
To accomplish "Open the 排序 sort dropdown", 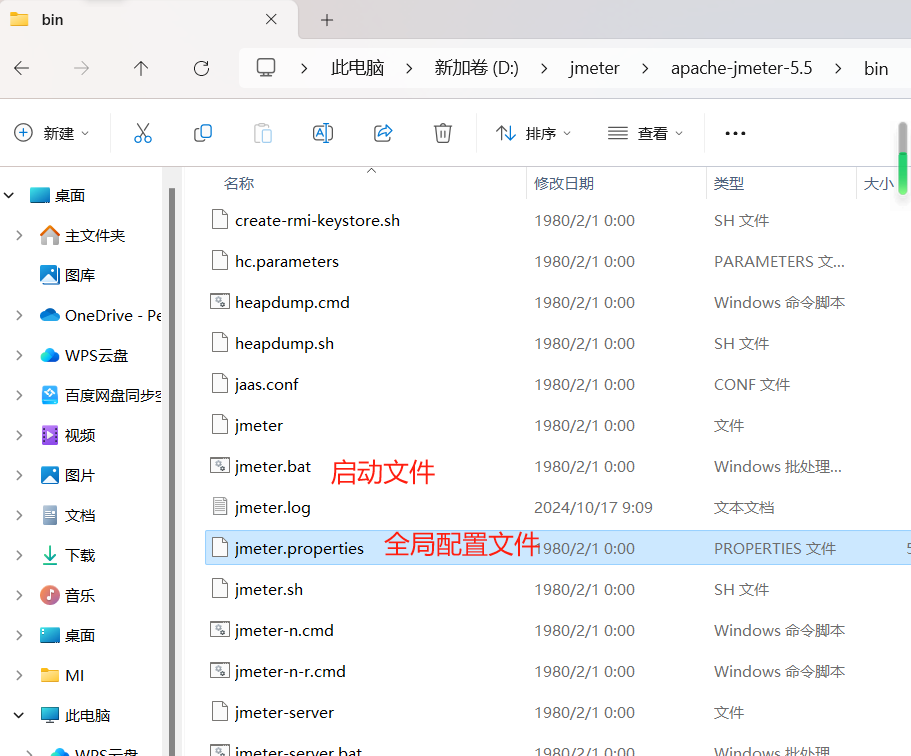I will pos(533,134).
